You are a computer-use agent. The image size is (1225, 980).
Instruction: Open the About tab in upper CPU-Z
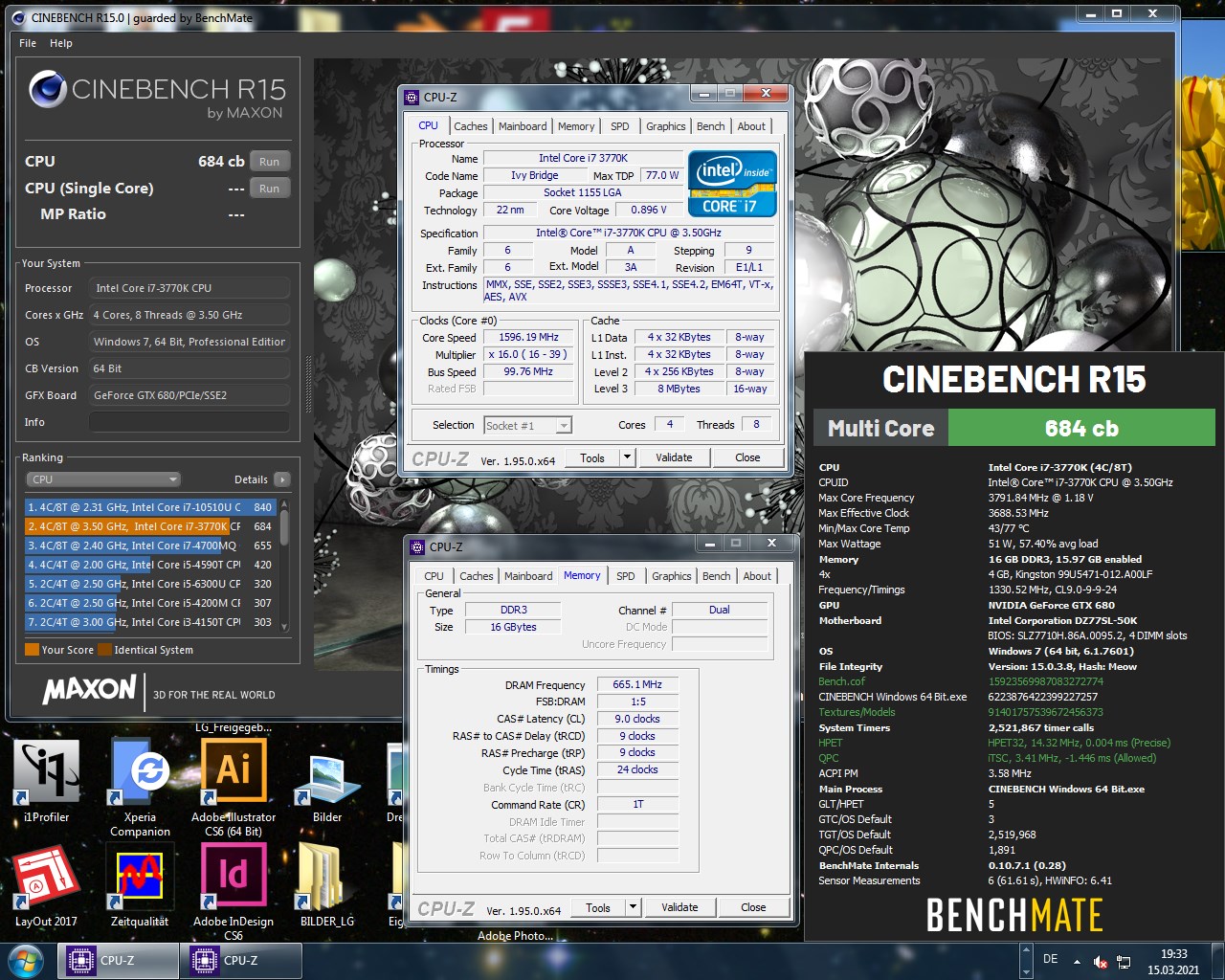point(751,126)
